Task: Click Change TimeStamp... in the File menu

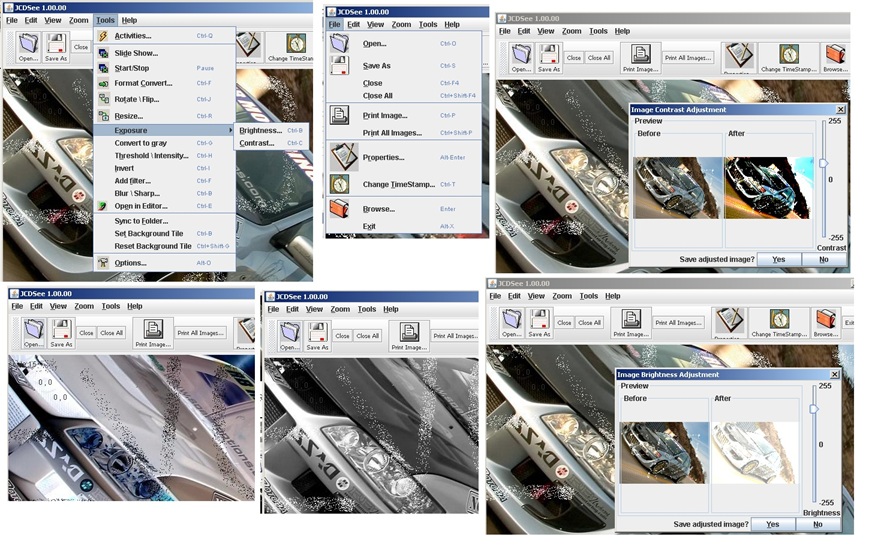Action: coord(403,184)
